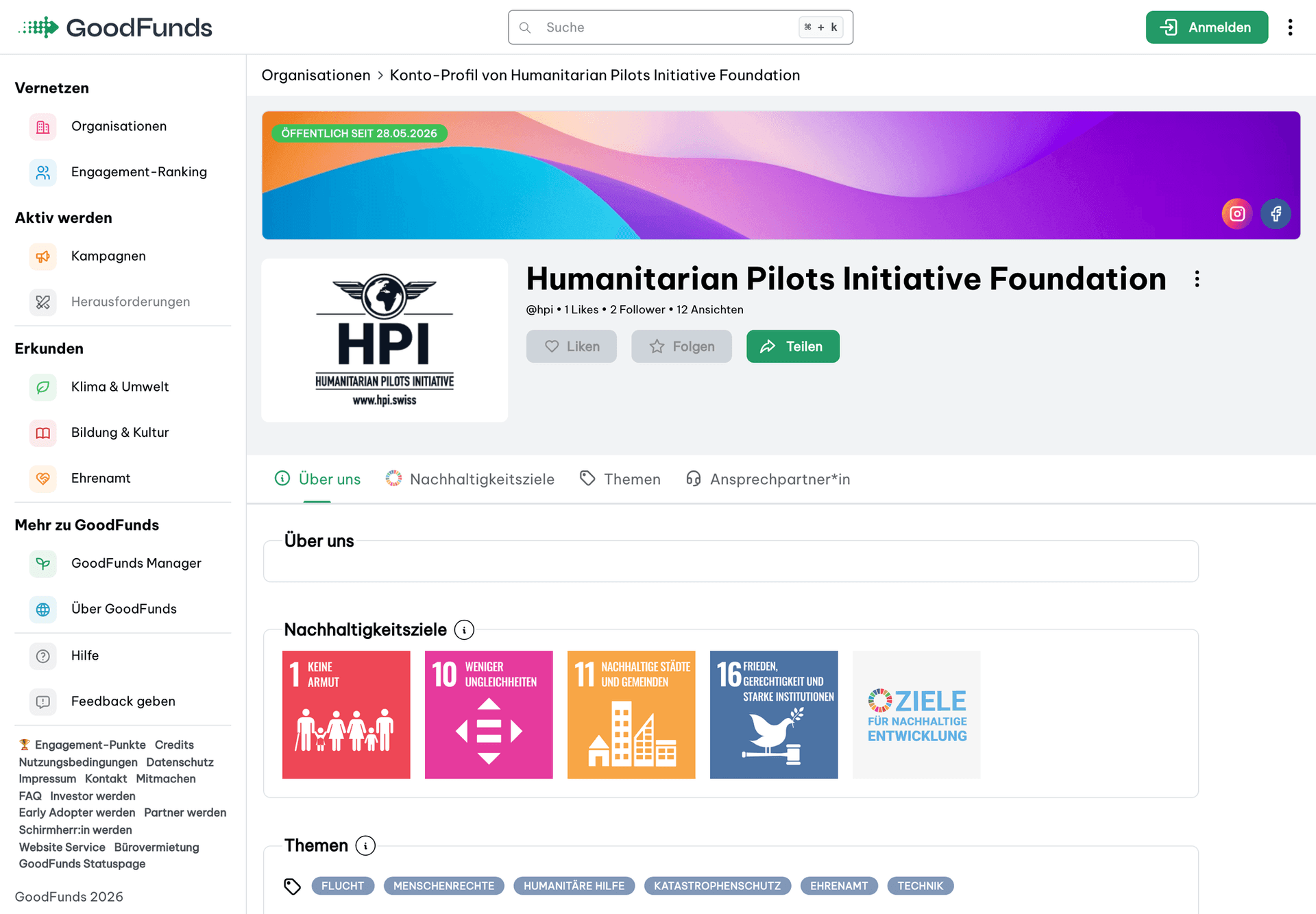Click the '2 Follower' count text
This screenshot has height=914, width=1316.
click(637, 310)
